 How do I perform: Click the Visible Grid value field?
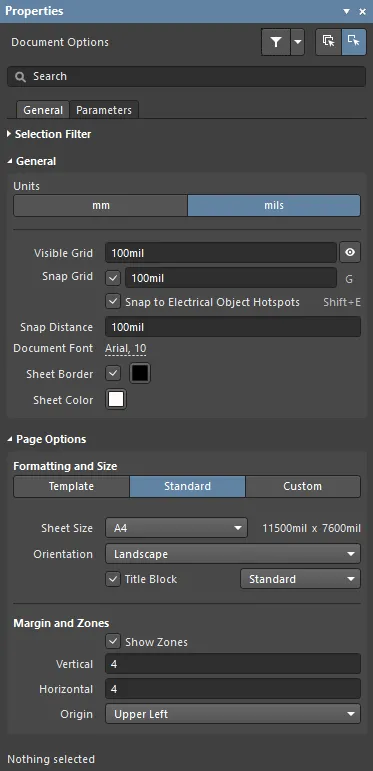pyautogui.click(x=221, y=253)
